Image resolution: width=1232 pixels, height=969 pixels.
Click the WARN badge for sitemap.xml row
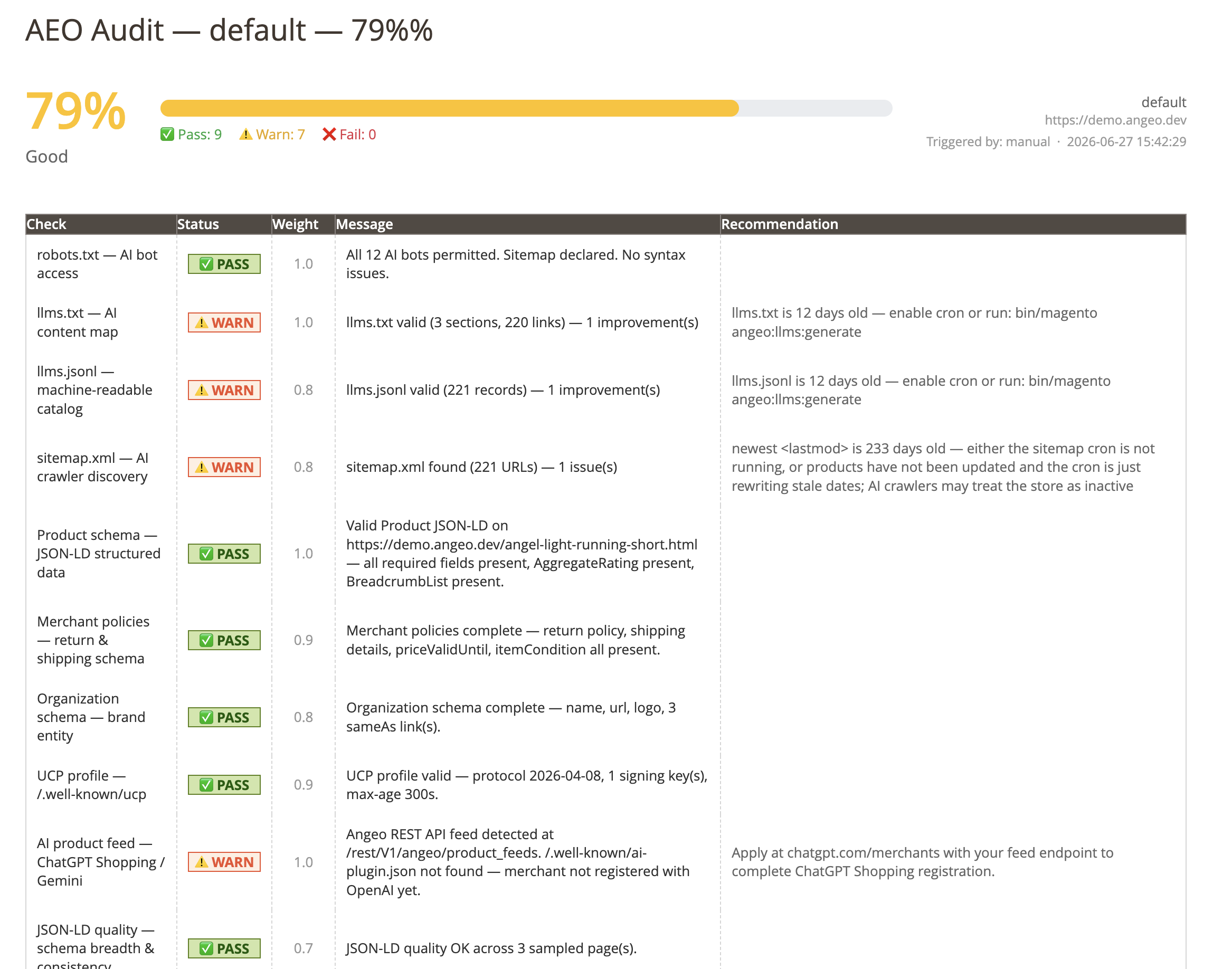[224, 467]
